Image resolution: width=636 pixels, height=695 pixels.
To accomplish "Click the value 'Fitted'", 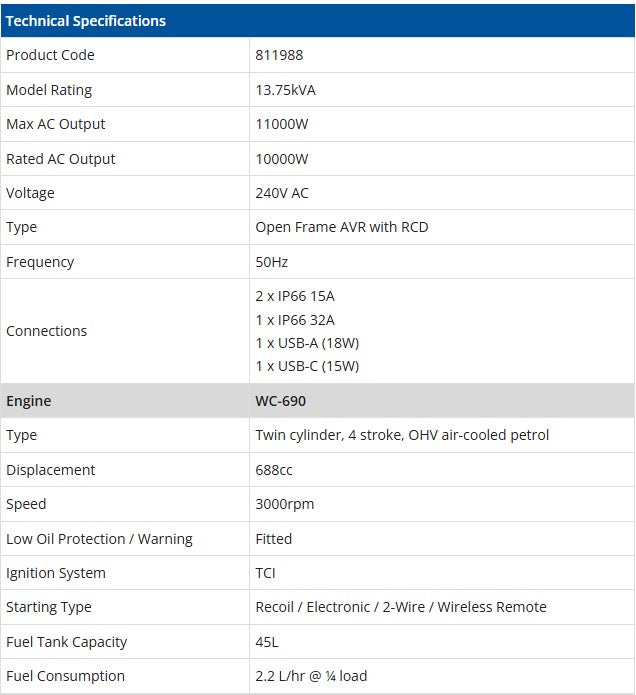I will click(x=273, y=539).
